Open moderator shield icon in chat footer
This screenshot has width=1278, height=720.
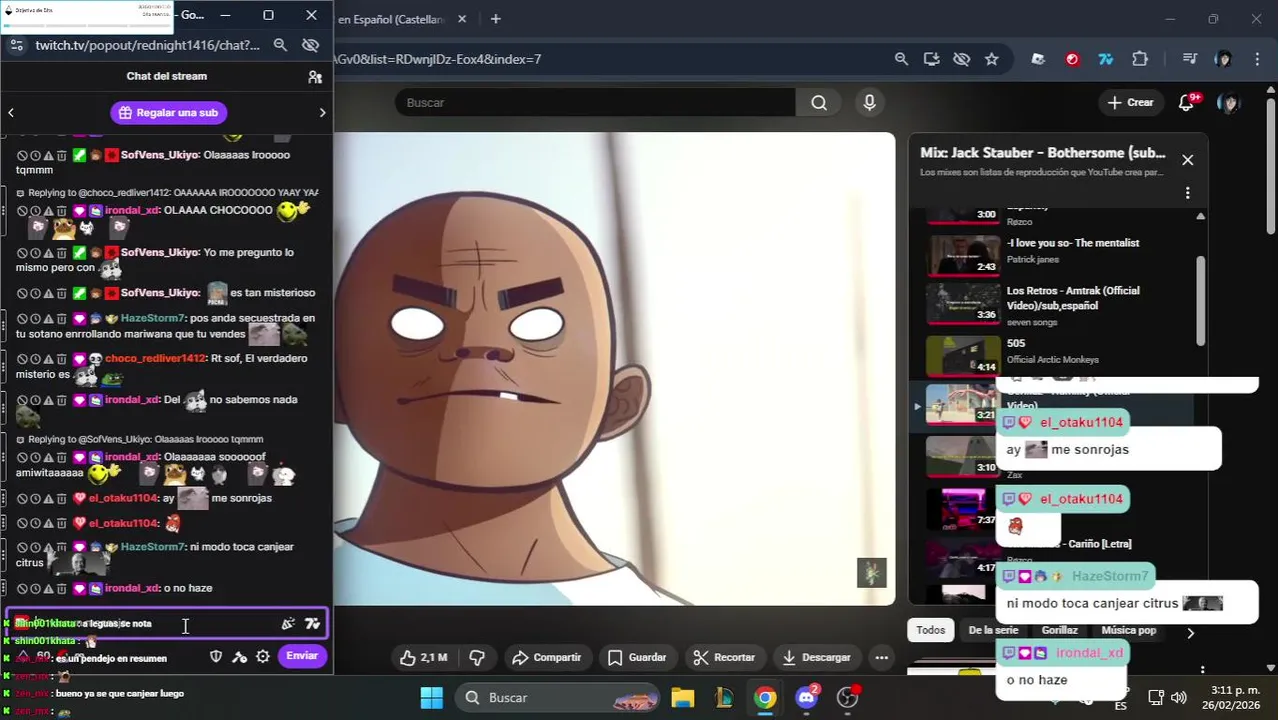[215, 657]
